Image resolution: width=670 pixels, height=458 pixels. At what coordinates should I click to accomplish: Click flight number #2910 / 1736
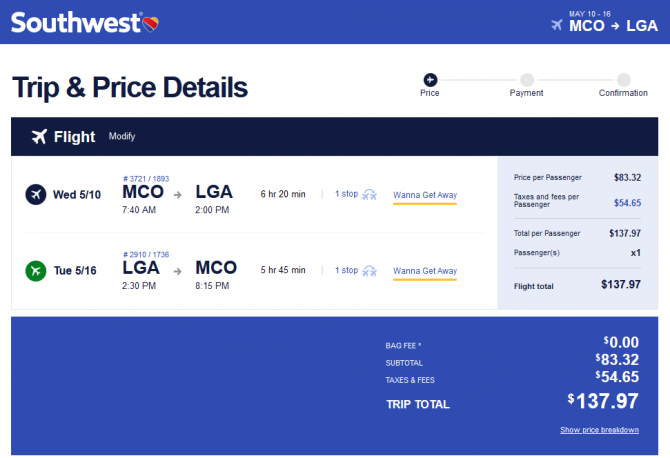146,255
